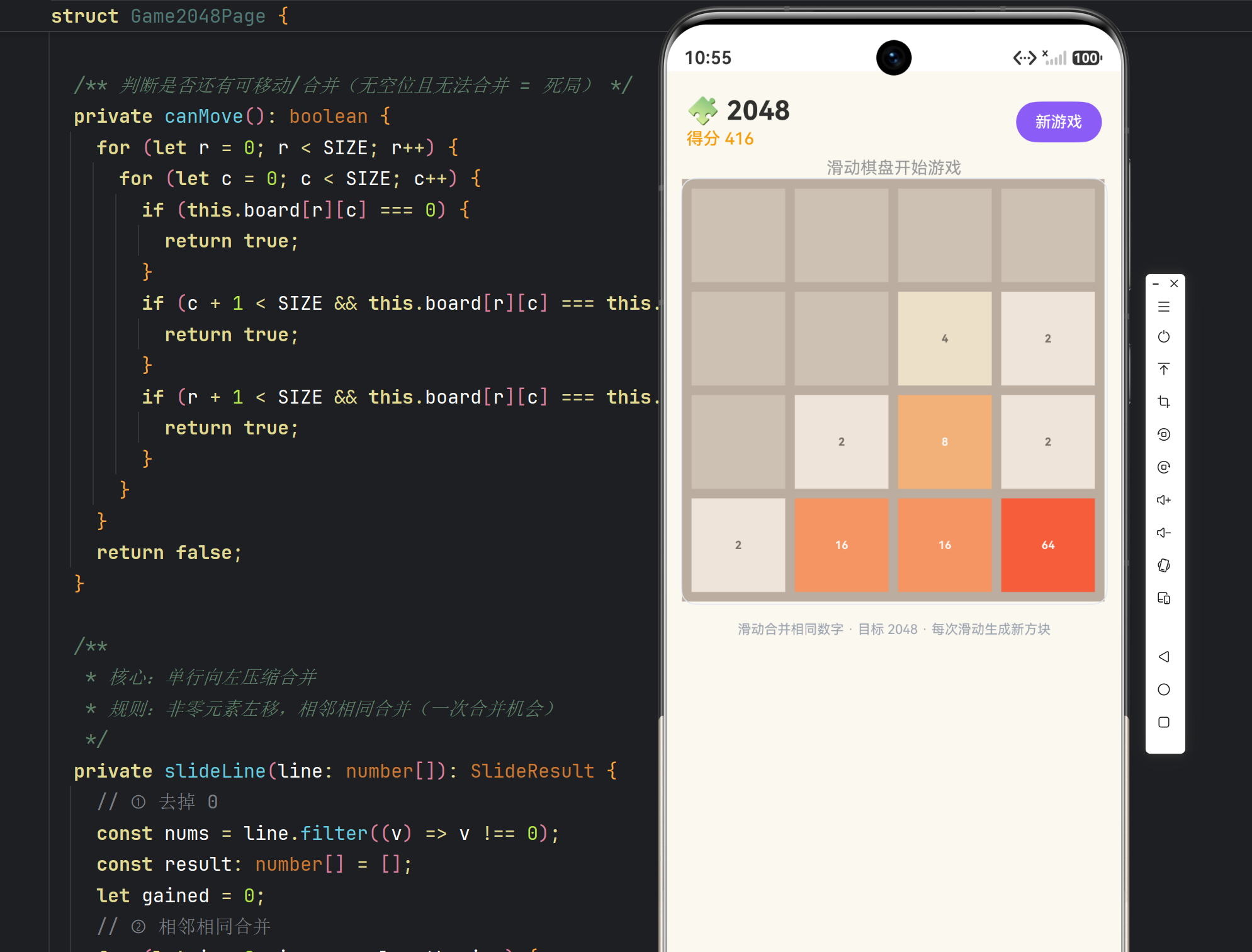1252x952 pixels.
Task: Click the 'if (r + 1 < SIZE' condition line
Action: pyautogui.click(x=401, y=397)
